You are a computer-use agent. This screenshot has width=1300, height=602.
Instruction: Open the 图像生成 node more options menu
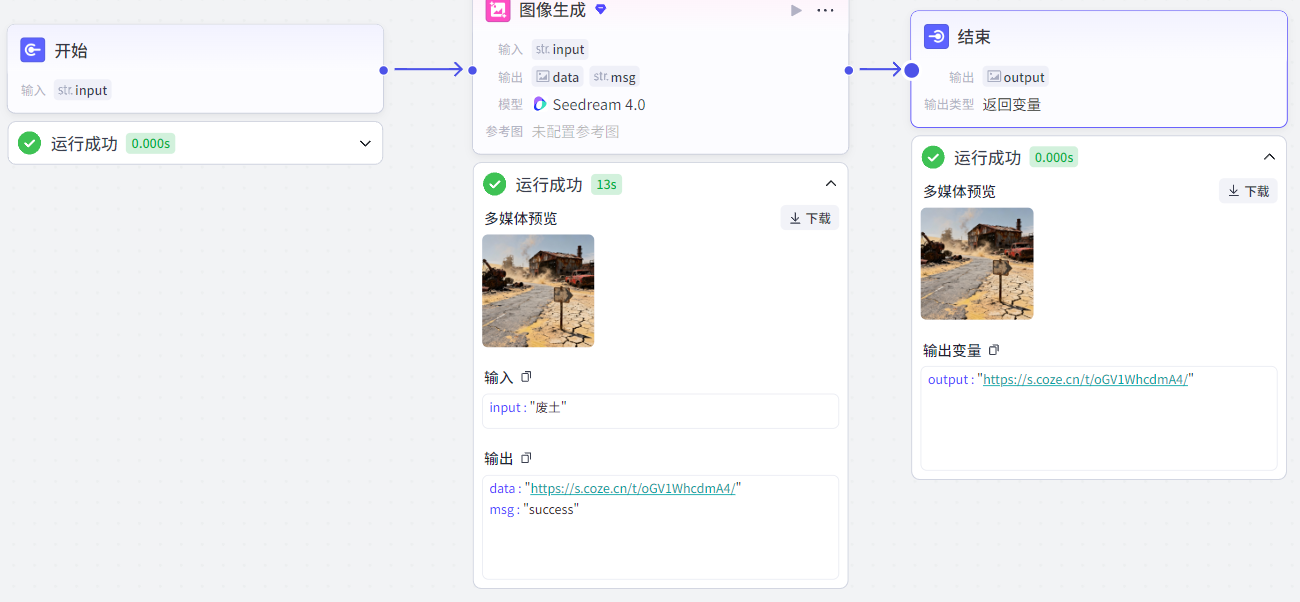point(825,10)
